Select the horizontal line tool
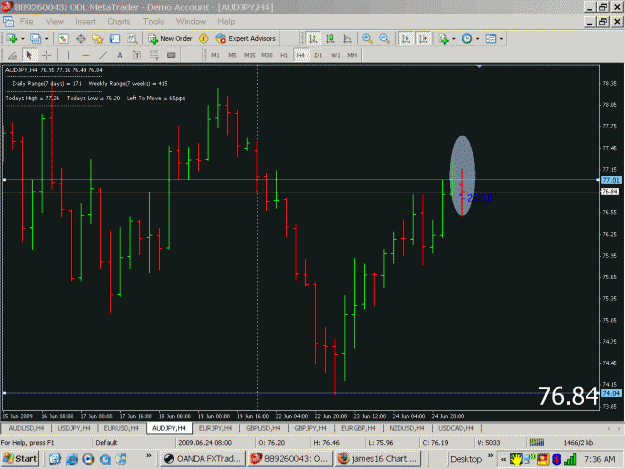The width and height of the screenshot is (625, 469). pyautogui.click(x=85, y=55)
